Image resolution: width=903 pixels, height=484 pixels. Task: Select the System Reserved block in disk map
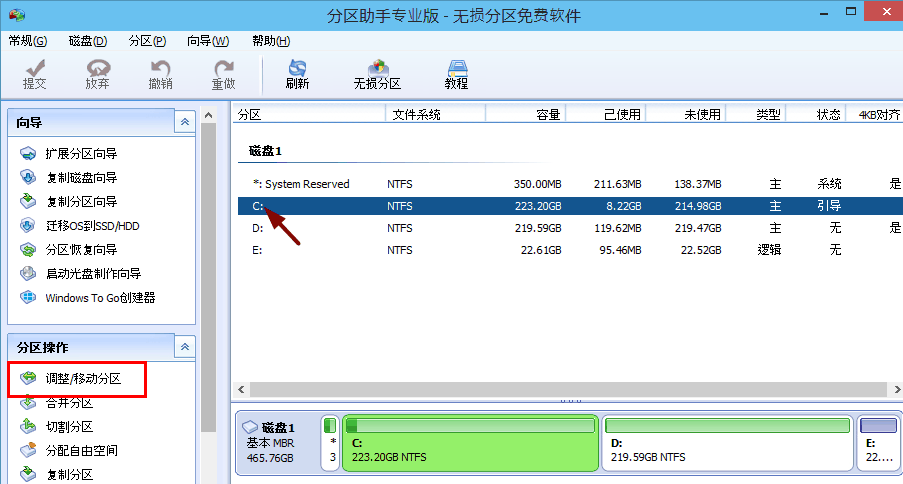(x=330, y=443)
